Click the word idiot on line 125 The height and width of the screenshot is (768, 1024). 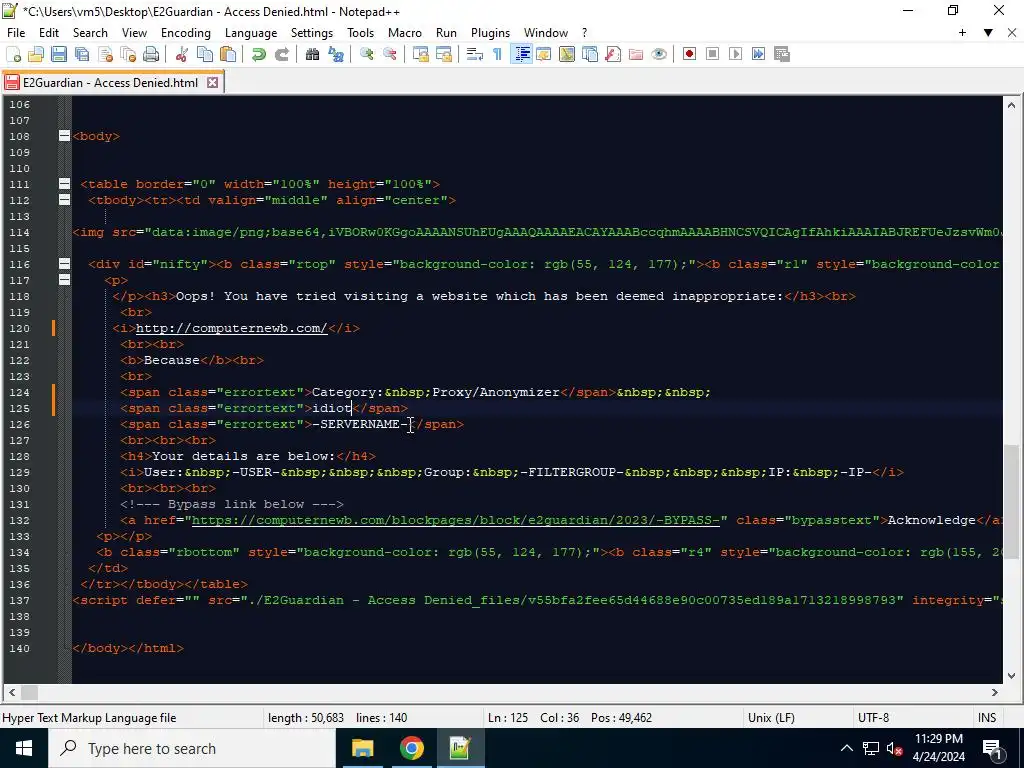[x=332, y=408]
